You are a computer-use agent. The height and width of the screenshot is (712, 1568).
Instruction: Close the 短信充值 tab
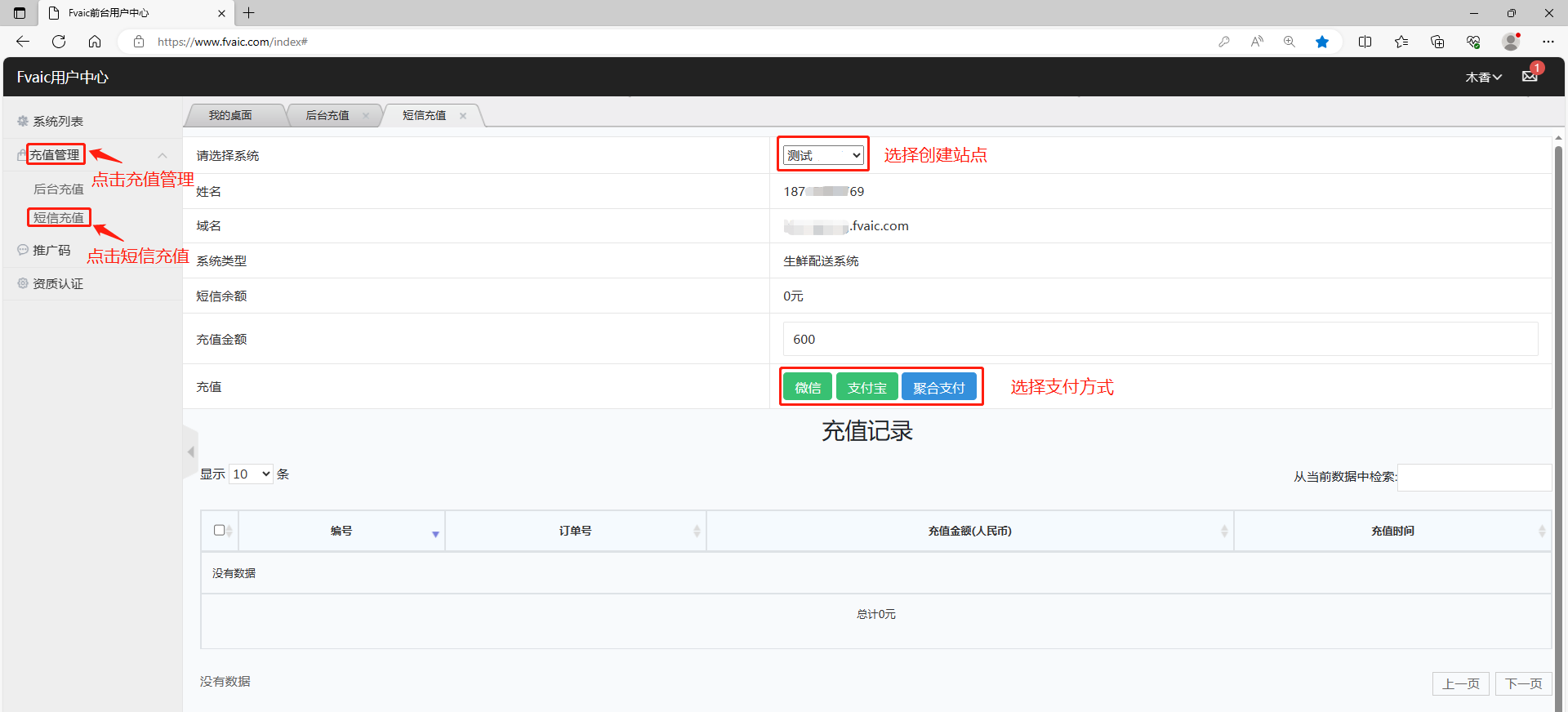(463, 116)
